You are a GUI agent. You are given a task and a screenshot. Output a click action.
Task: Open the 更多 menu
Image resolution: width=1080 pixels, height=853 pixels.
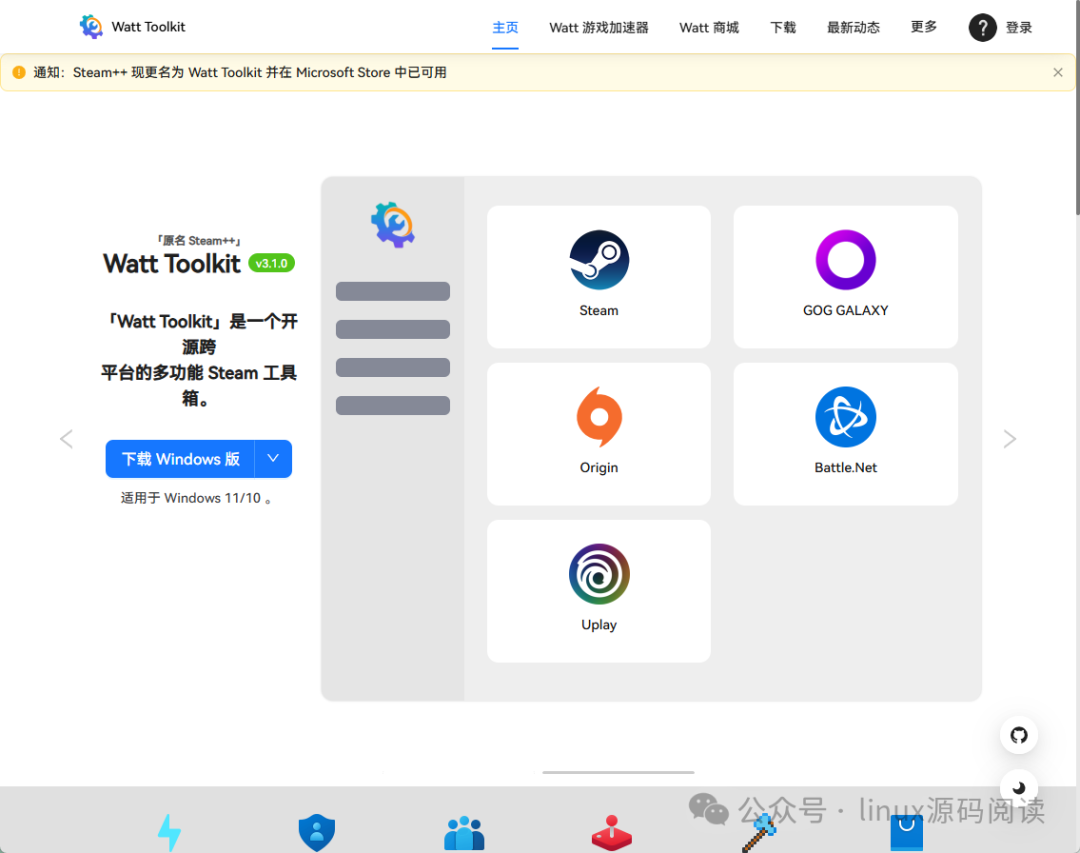click(924, 27)
